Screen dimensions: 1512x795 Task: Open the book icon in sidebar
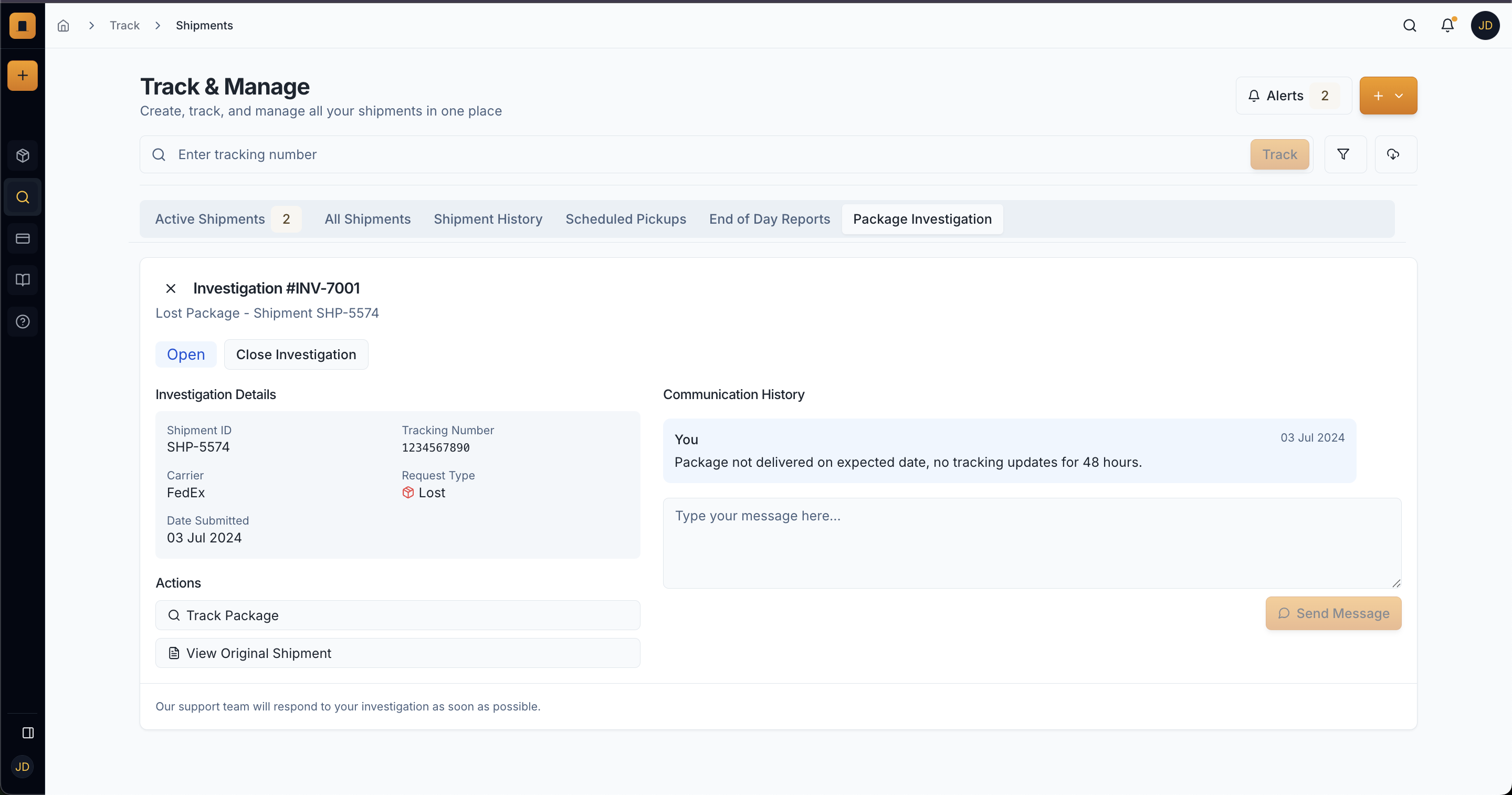pos(22,280)
